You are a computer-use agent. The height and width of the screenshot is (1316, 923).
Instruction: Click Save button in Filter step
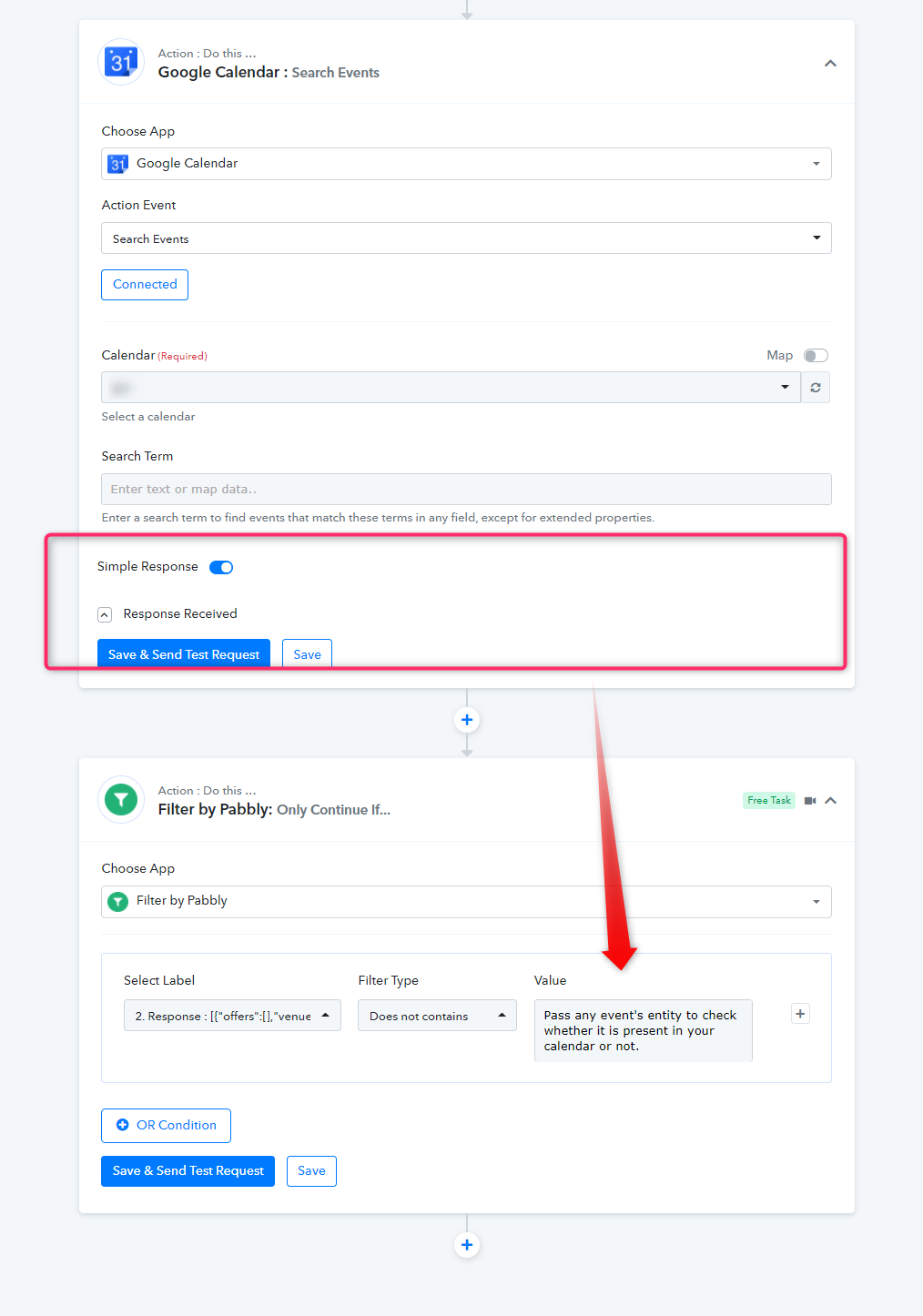311,1171
